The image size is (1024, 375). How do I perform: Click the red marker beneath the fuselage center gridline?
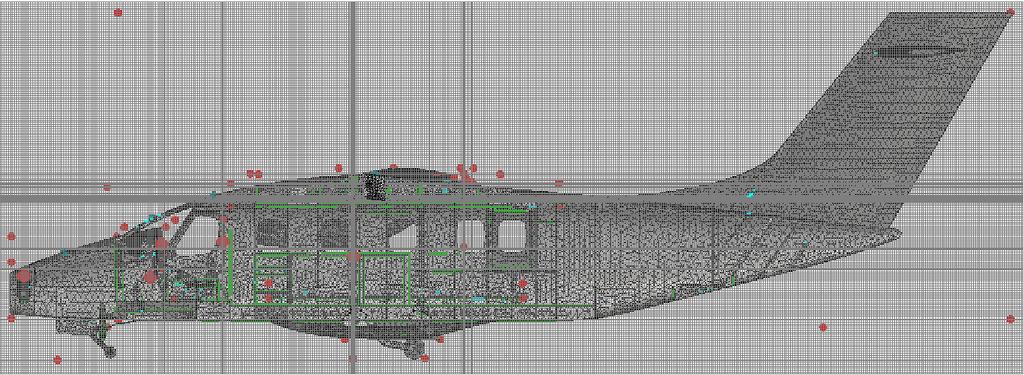tap(353, 358)
